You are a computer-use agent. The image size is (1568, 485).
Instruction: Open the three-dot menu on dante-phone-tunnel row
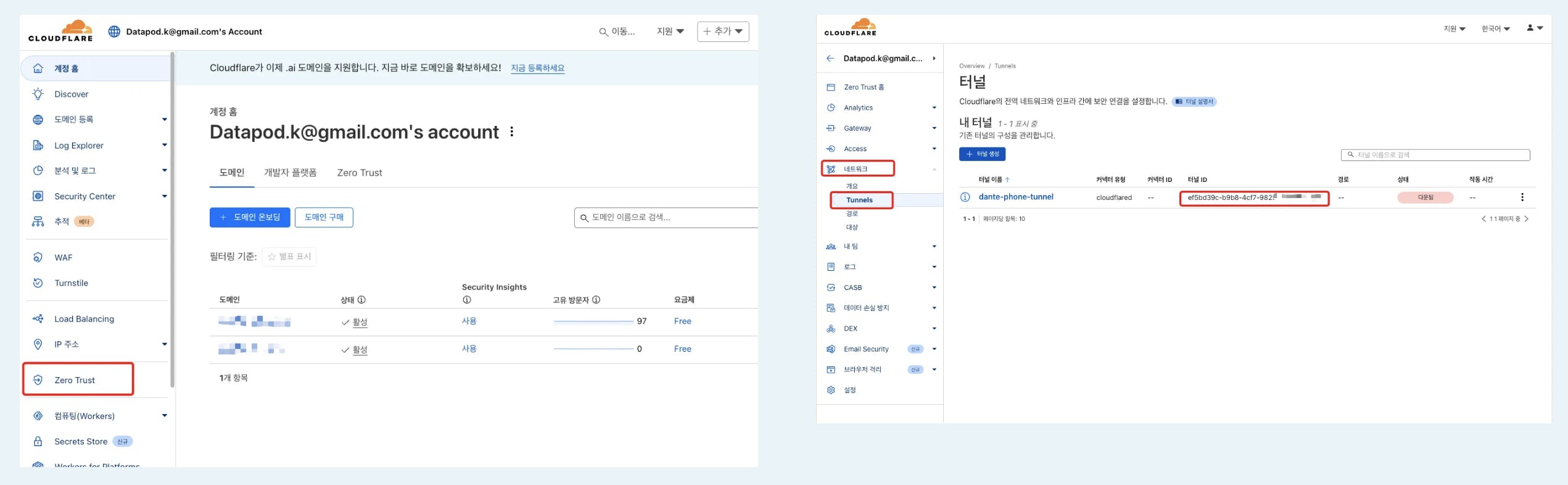coord(1522,197)
